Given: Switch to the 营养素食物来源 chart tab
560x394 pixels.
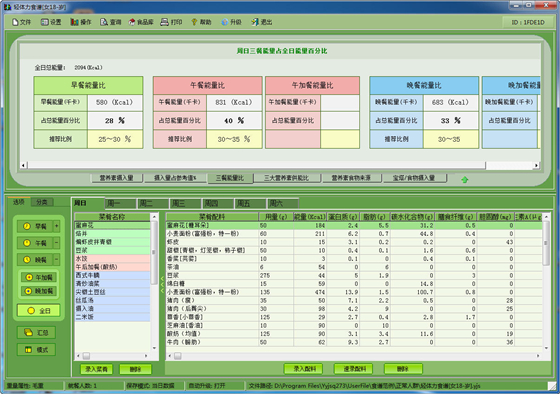Looking at the screenshot, I should [351, 178].
